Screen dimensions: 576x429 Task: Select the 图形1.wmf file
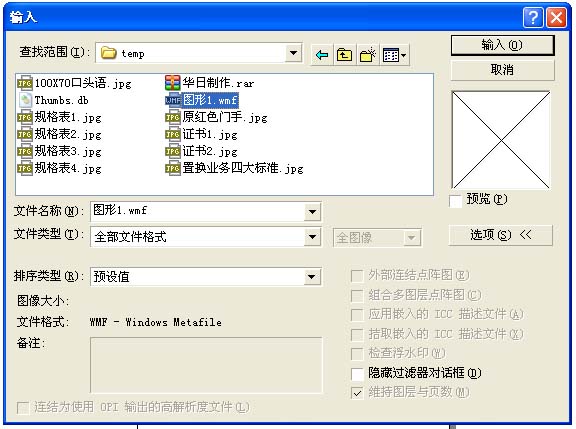pos(202,100)
